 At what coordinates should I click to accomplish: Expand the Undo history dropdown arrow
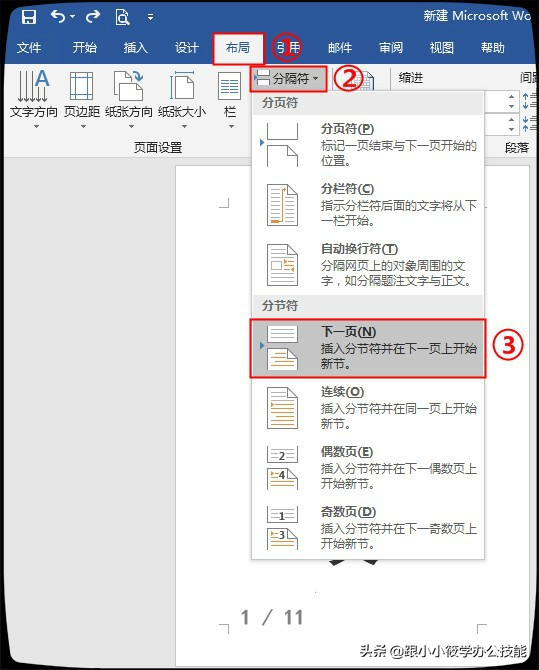click(72, 17)
